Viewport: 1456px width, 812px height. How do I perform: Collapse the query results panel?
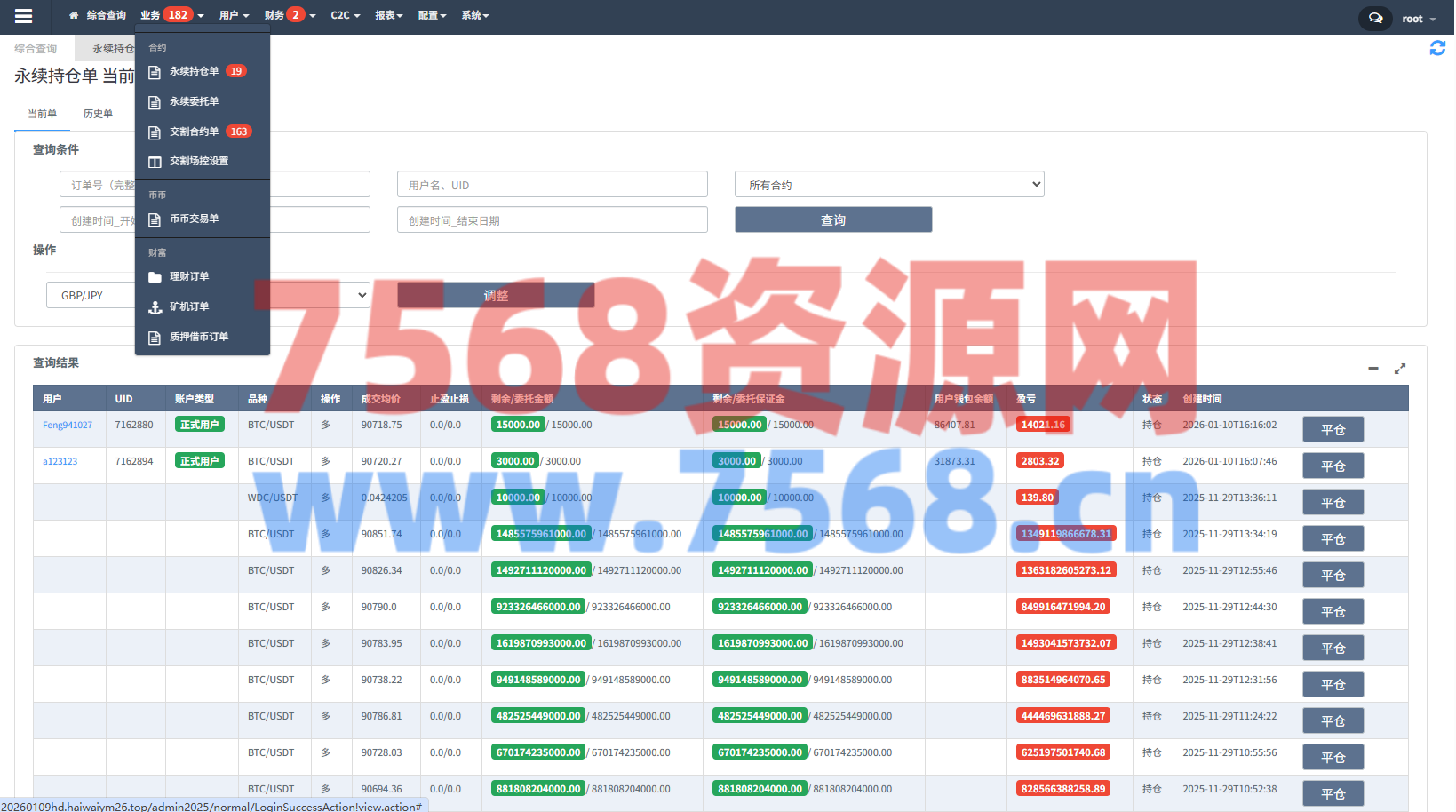(1372, 368)
